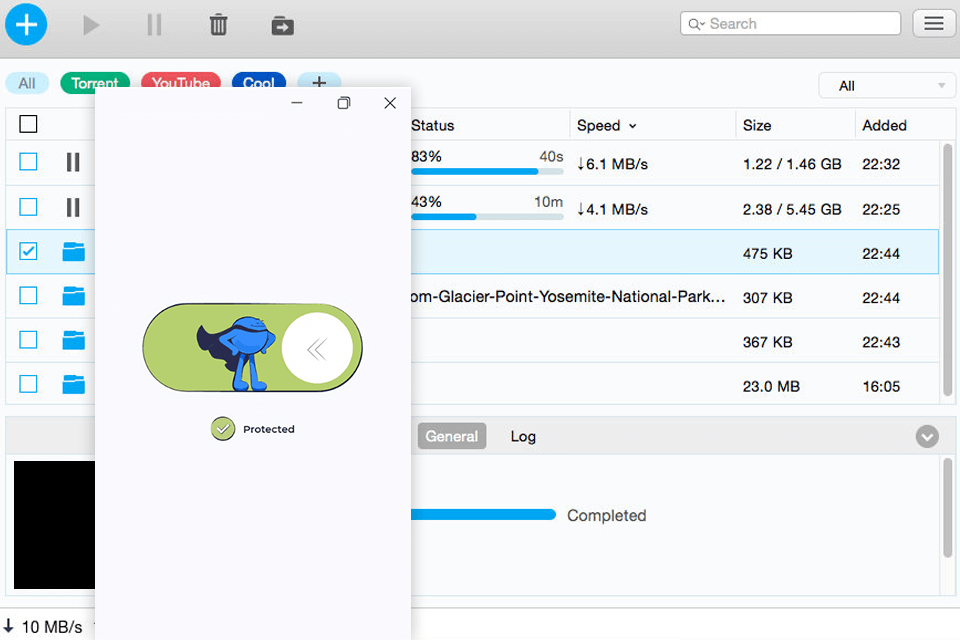Click the Protected status label
The image size is (960, 640).
(x=269, y=429)
